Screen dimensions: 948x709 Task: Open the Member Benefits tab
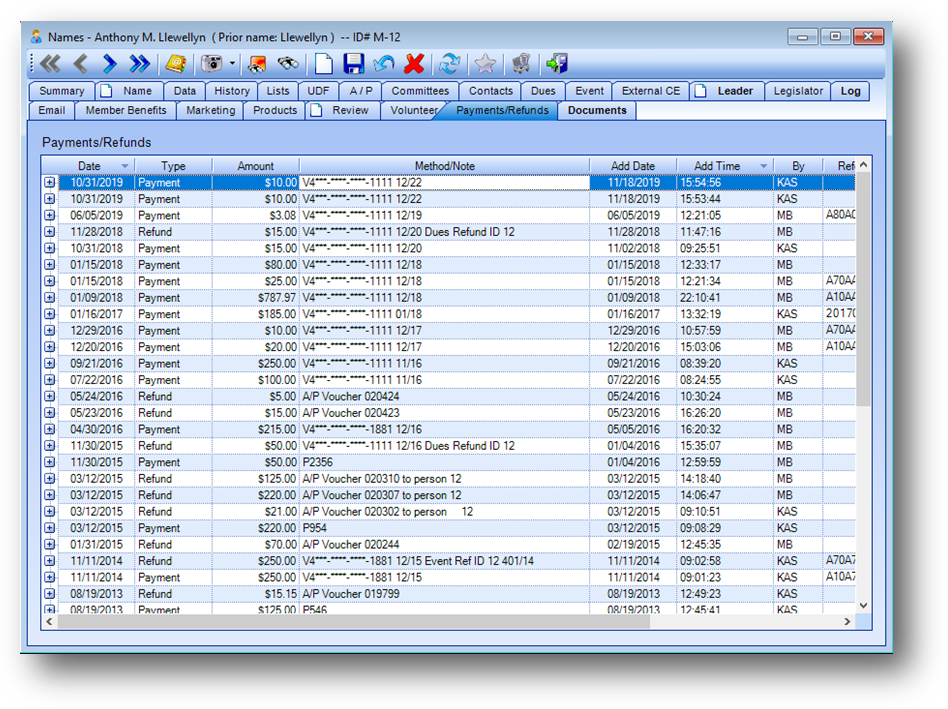(x=126, y=110)
